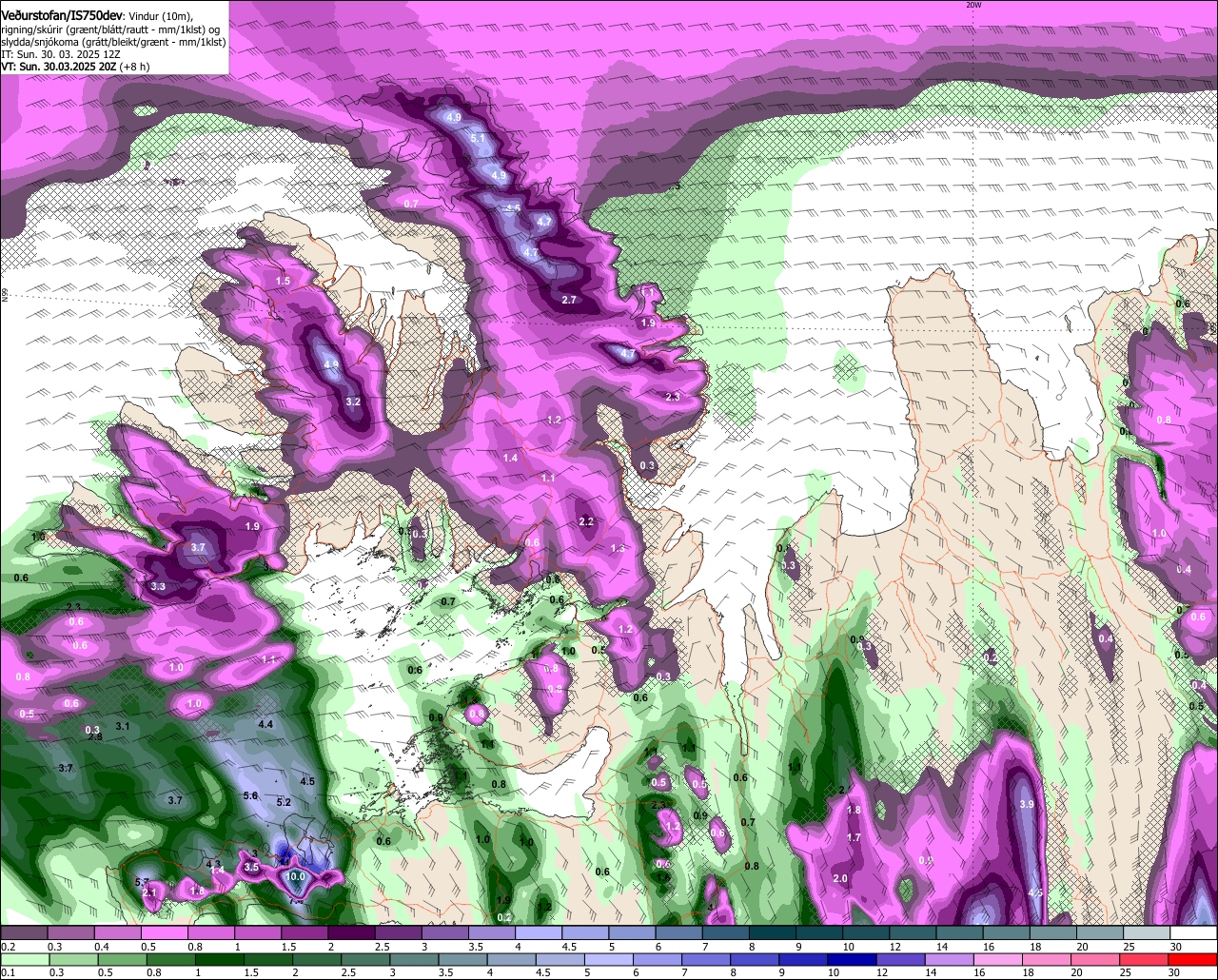
Task: Click the 1.7 value on the map
Action: point(854,837)
